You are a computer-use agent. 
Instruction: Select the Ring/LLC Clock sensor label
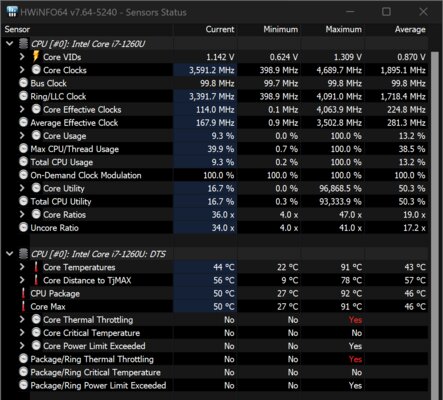click(x=58, y=96)
